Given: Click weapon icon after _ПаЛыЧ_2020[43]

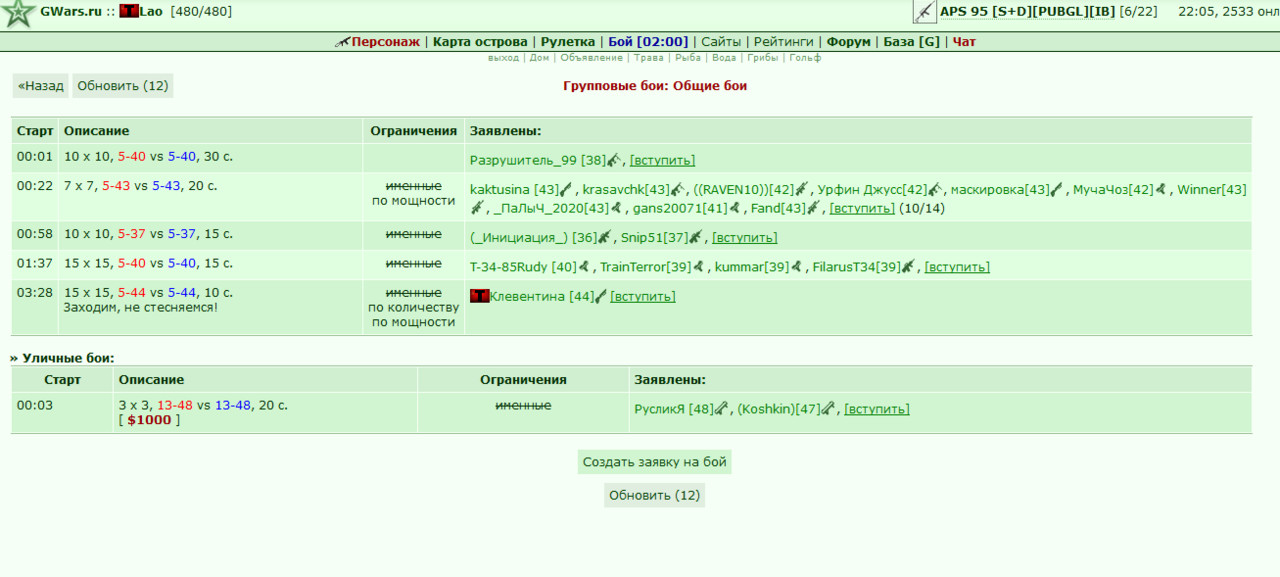Looking at the screenshot, I should 616,208.
